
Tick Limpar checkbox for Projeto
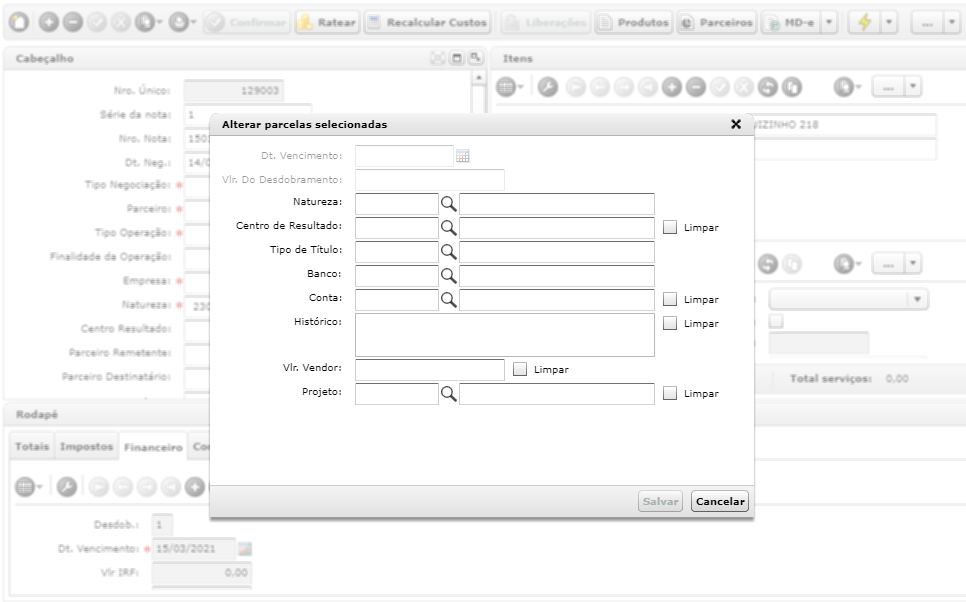click(670, 393)
